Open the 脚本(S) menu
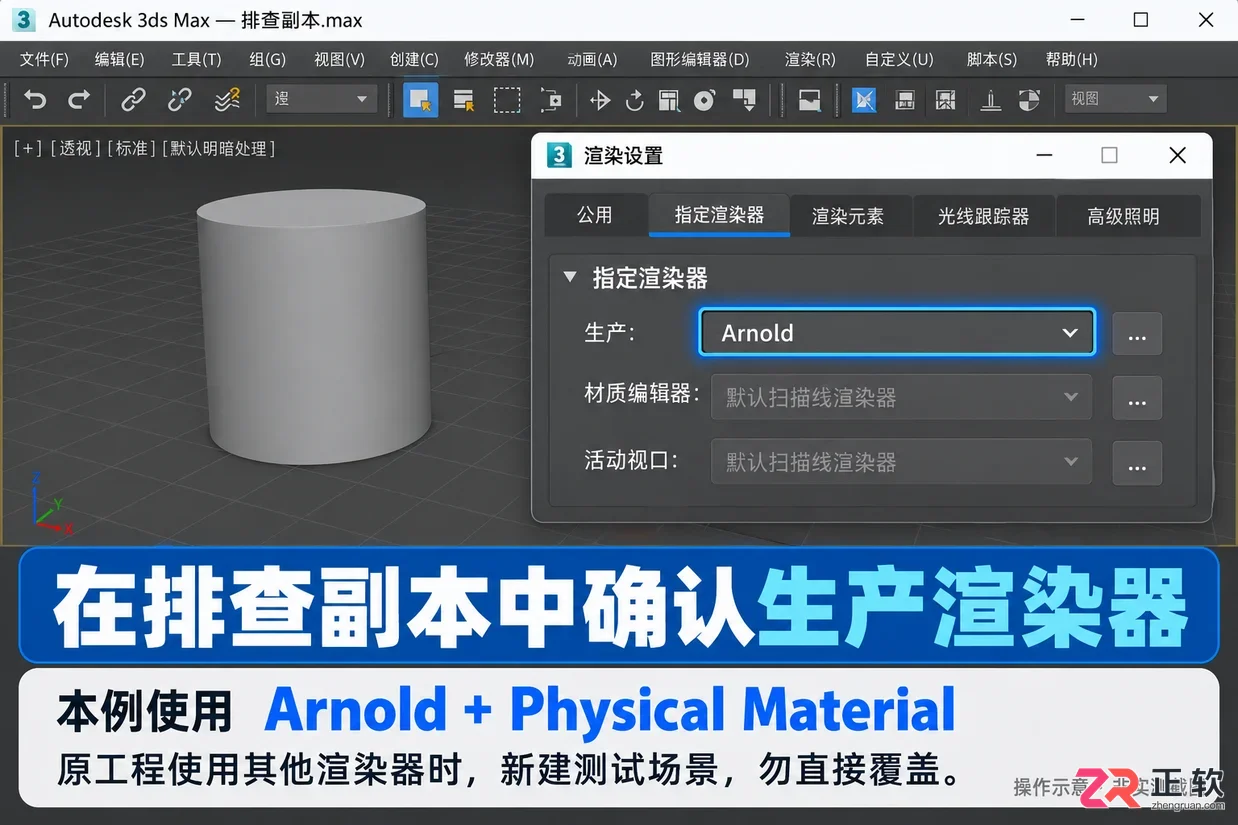This screenshot has width=1238, height=825. 992,59
